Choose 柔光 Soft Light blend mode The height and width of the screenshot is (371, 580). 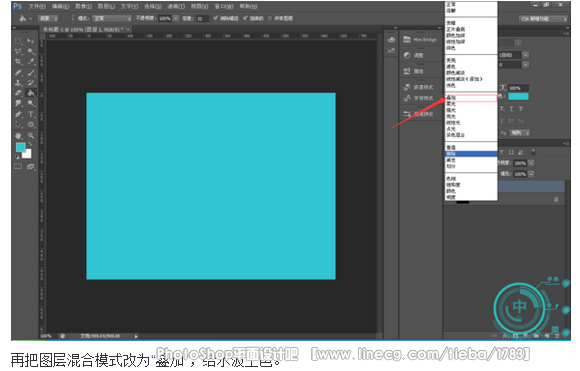471,104
